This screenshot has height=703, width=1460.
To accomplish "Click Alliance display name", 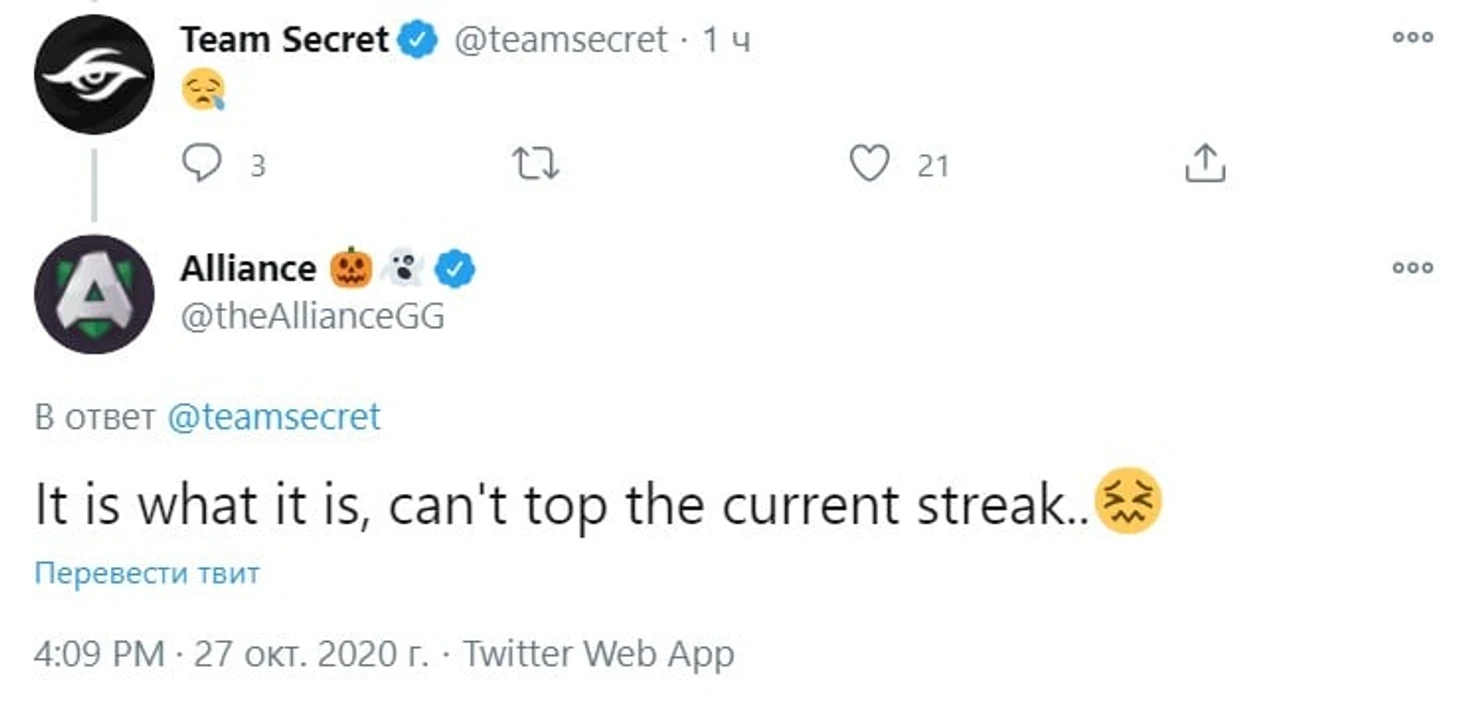I will coord(248,269).
